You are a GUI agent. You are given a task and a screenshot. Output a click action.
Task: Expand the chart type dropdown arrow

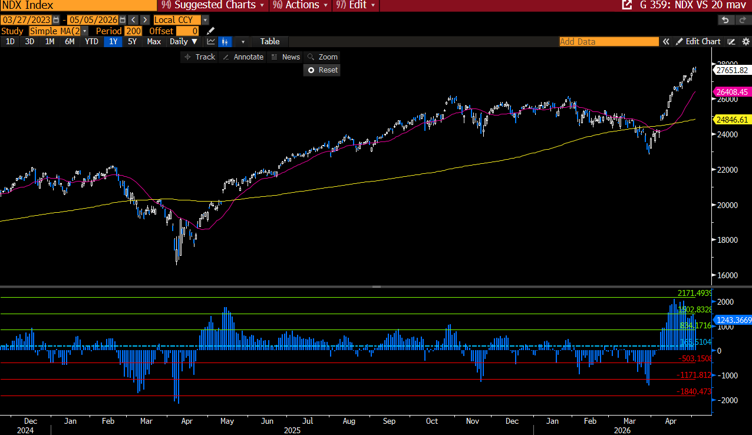click(243, 42)
